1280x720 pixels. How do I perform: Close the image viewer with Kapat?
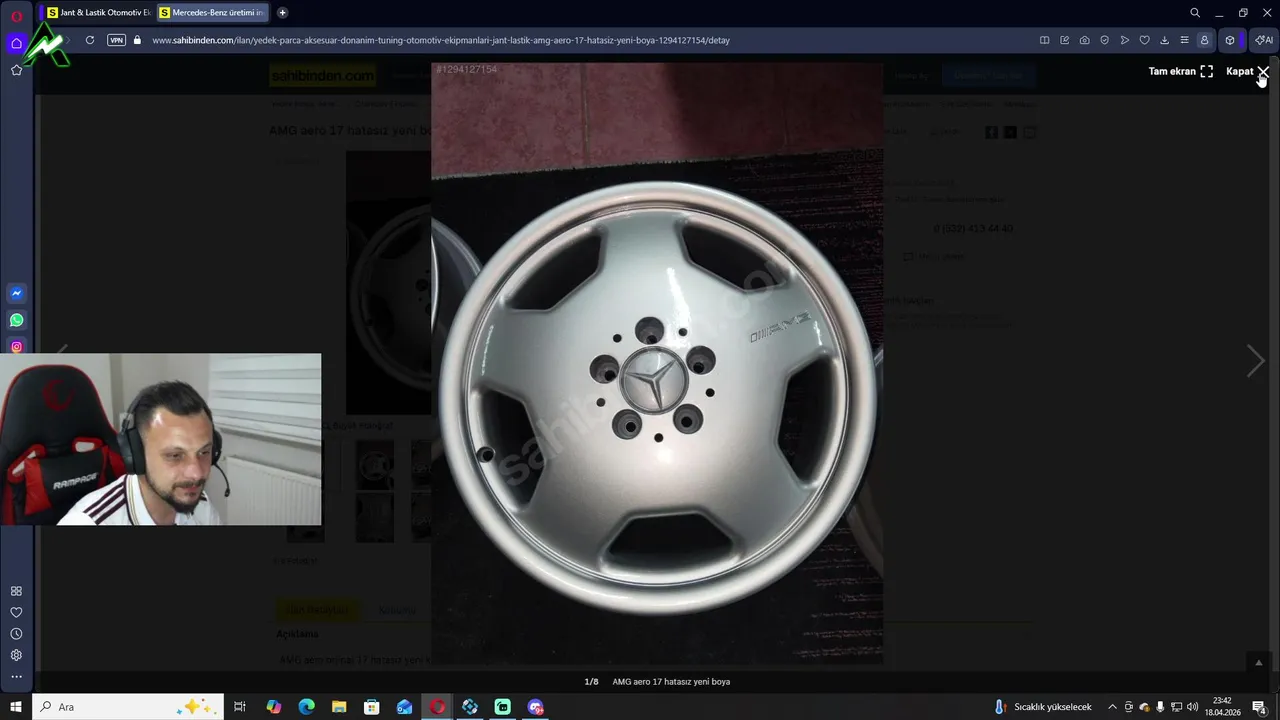[x=1247, y=71]
